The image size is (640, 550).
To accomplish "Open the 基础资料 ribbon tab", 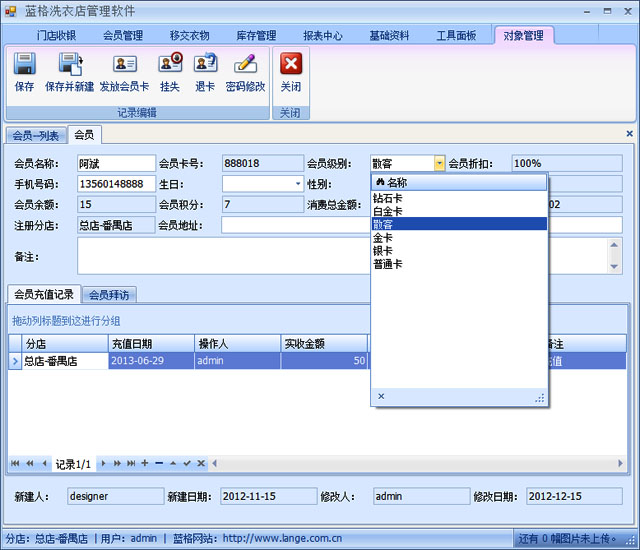I will click(x=389, y=35).
